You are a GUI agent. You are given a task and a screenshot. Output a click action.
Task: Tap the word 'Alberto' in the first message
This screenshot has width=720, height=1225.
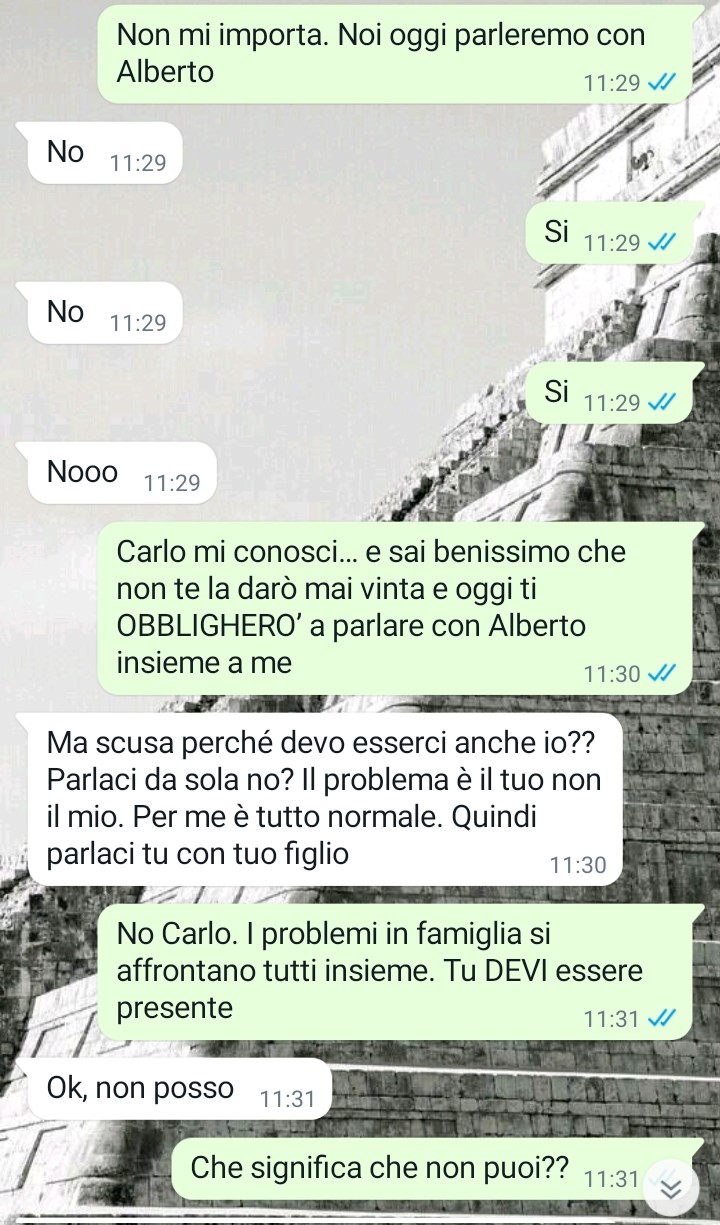[x=165, y=72]
